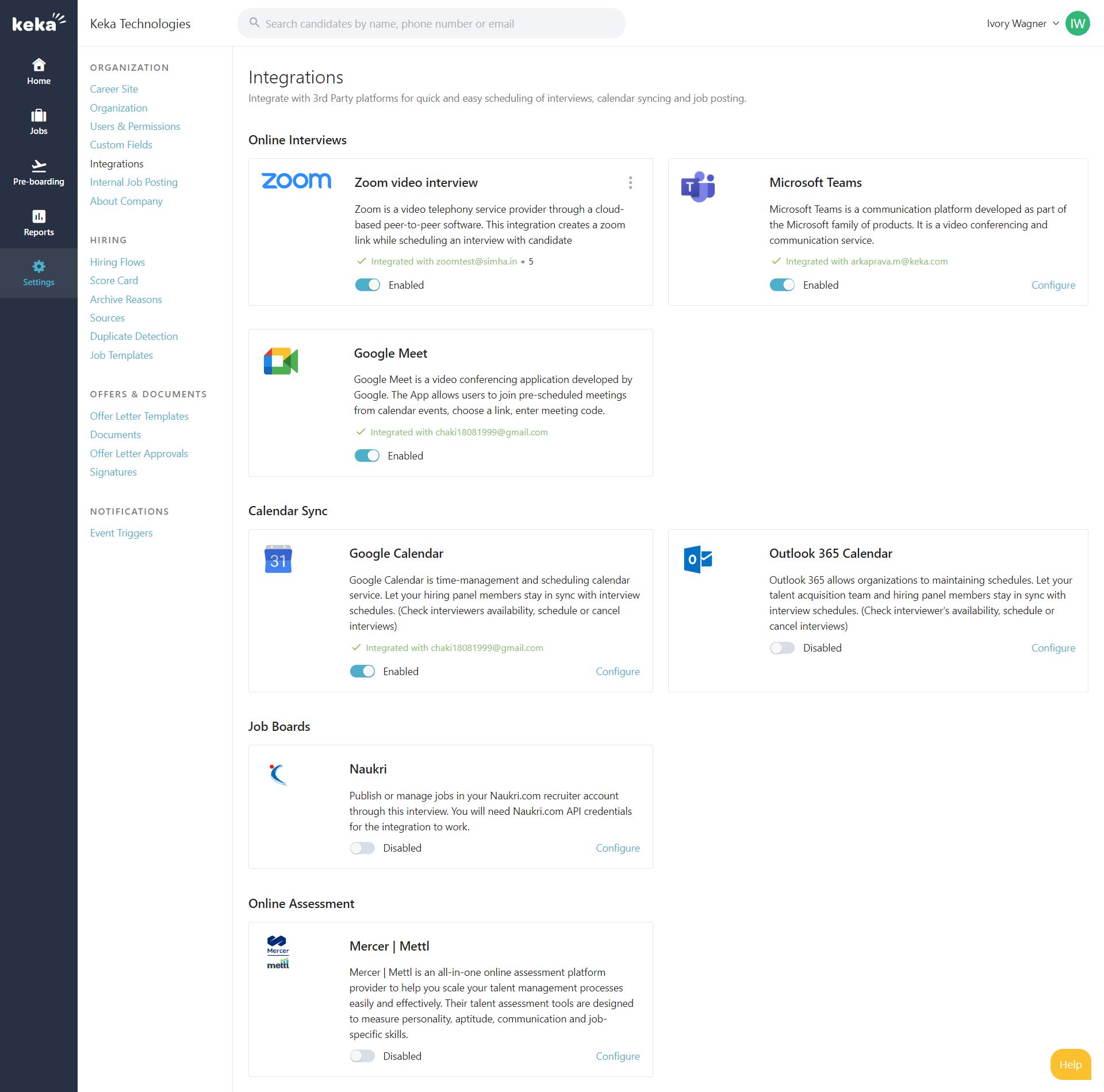Disable the Google Meet toggle
The height and width of the screenshot is (1092, 1104).
click(x=367, y=456)
